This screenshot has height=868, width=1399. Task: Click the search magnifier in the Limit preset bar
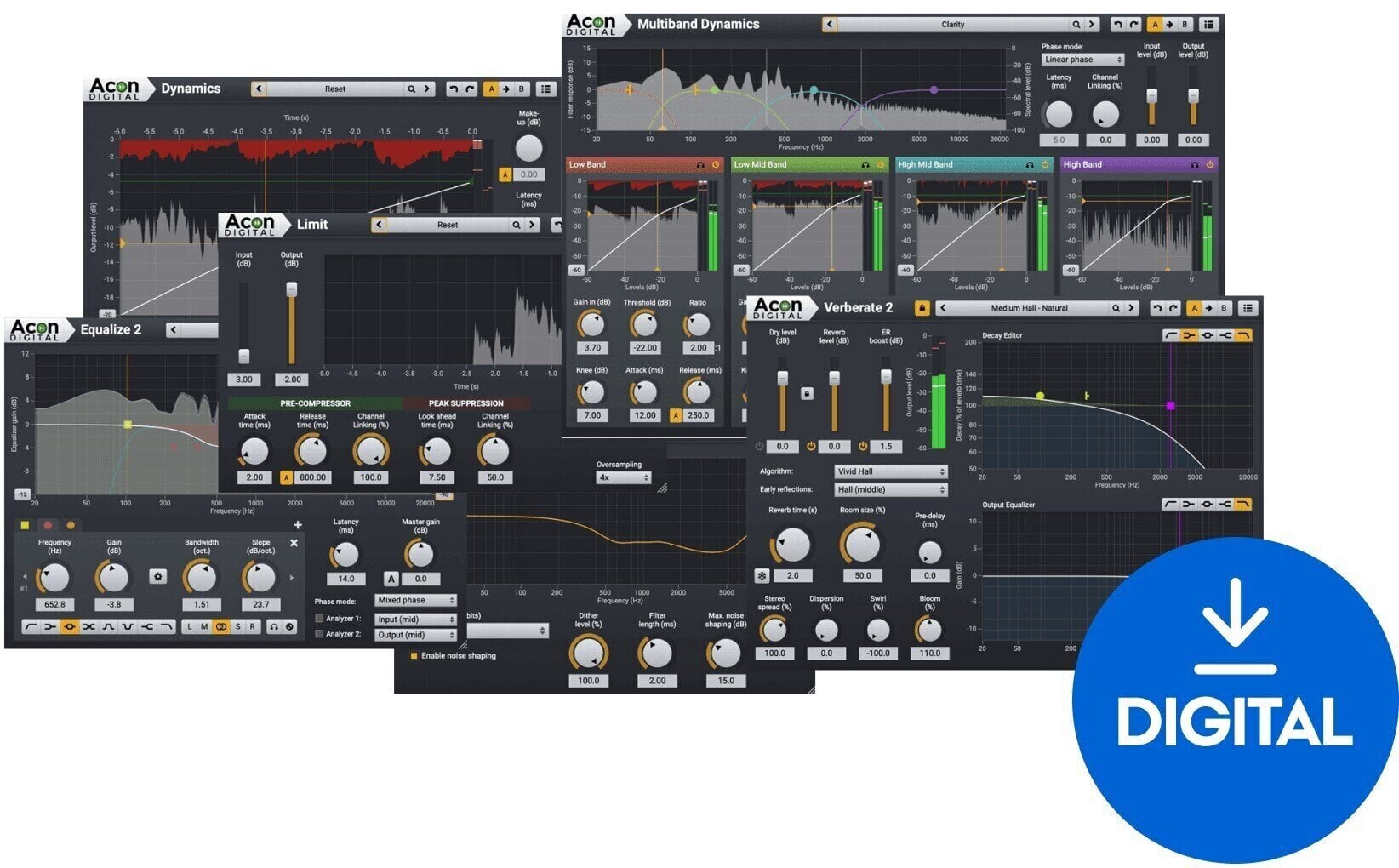point(516,225)
